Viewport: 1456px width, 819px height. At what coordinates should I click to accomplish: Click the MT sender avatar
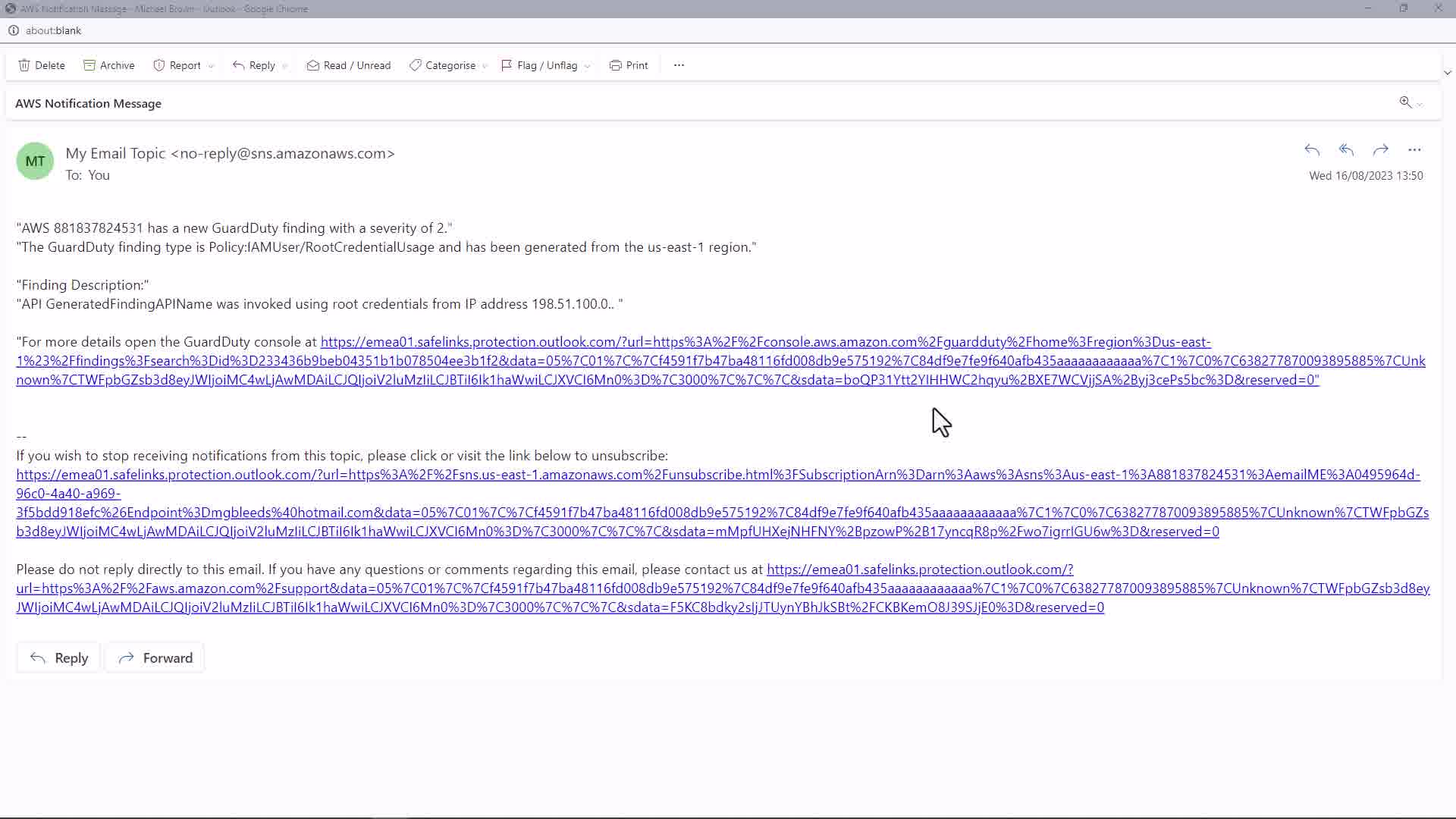pos(35,161)
